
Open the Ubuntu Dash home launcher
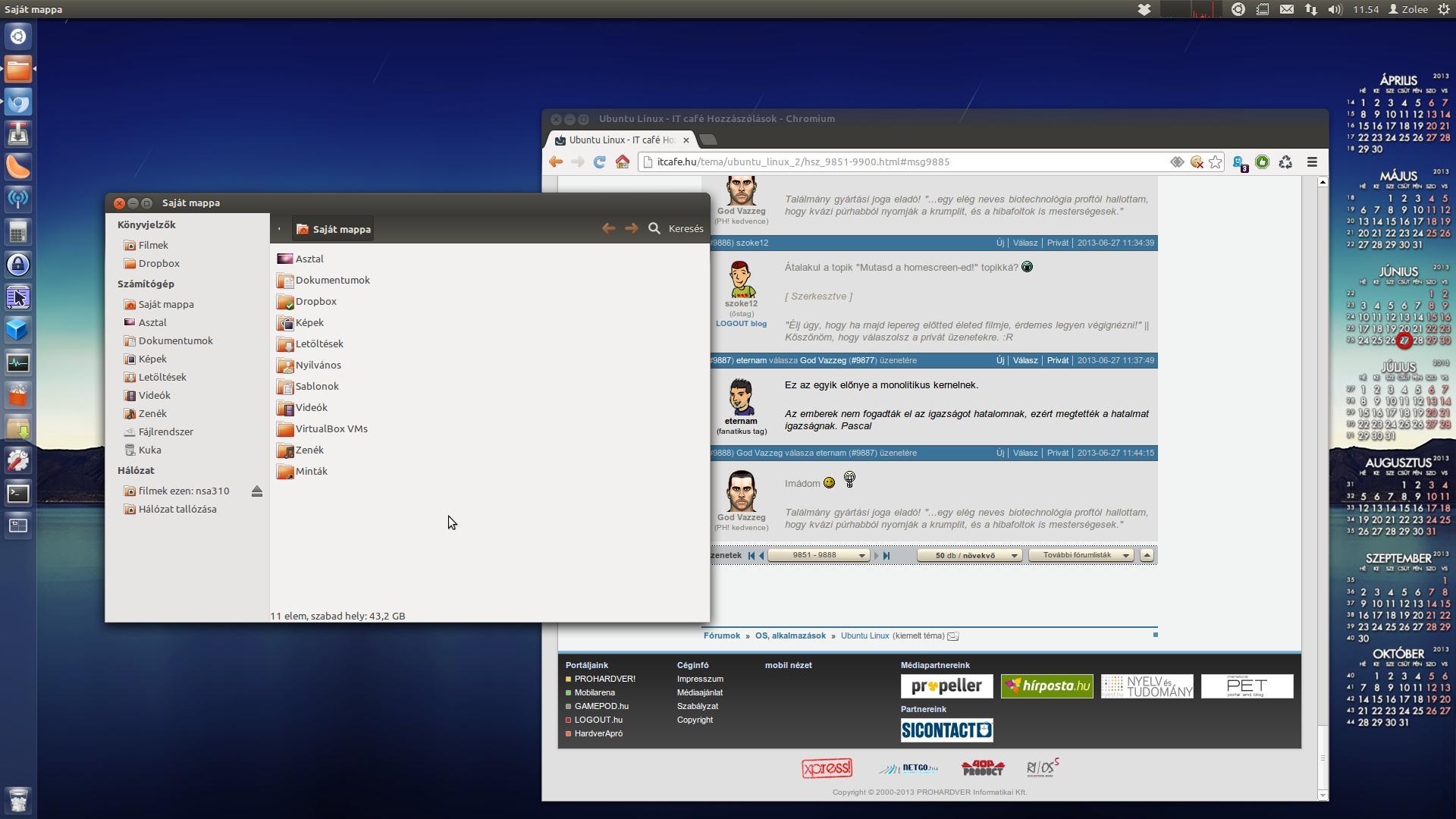coord(18,36)
